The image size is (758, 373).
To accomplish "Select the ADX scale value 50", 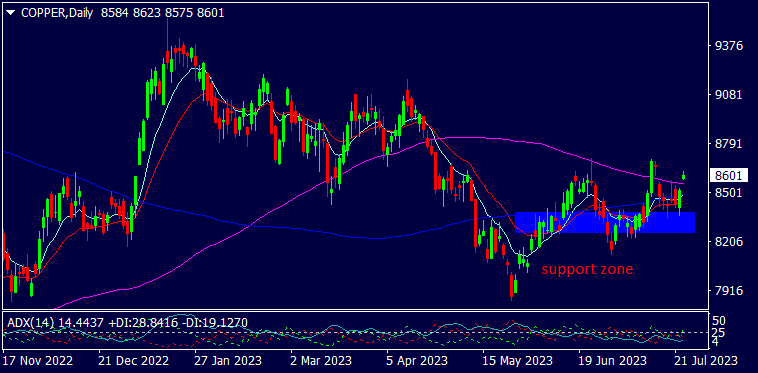I will (x=720, y=321).
